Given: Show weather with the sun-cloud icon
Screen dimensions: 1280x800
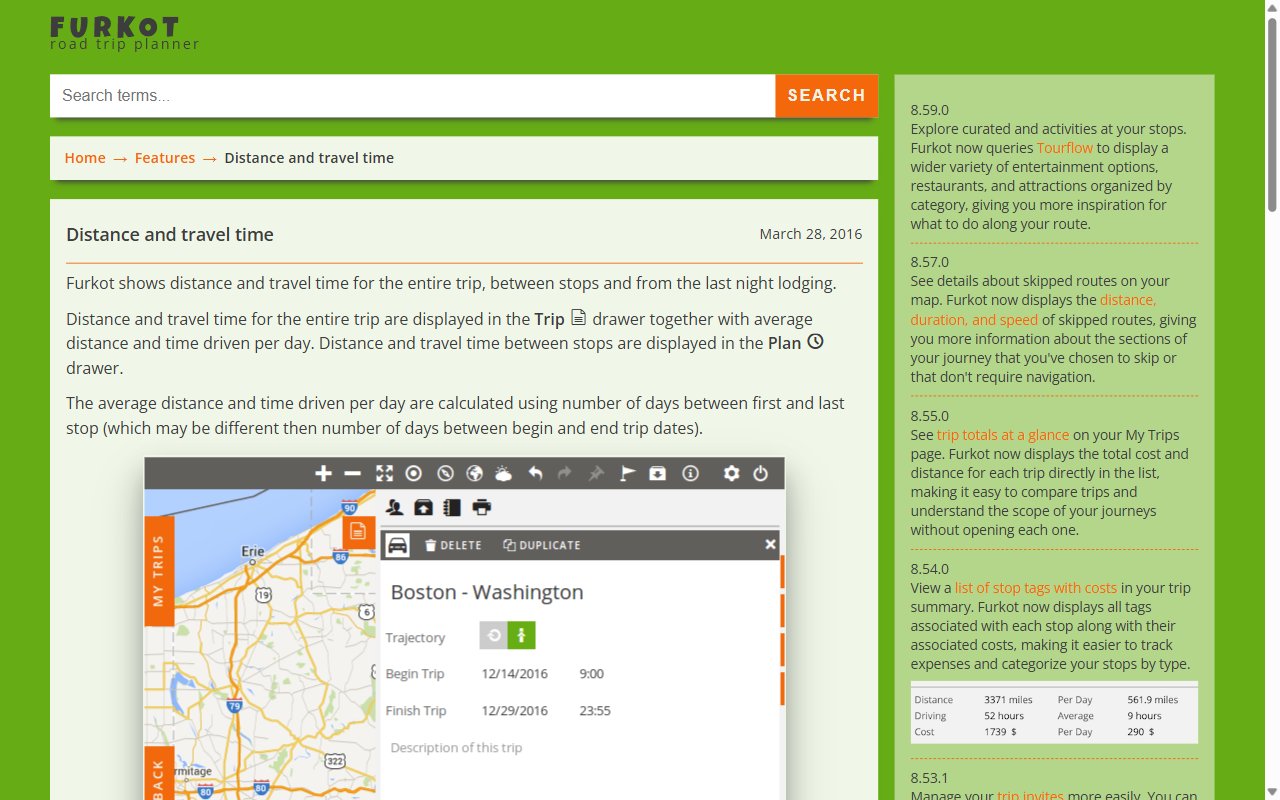Looking at the screenshot, I should click(x=503, y=474).
